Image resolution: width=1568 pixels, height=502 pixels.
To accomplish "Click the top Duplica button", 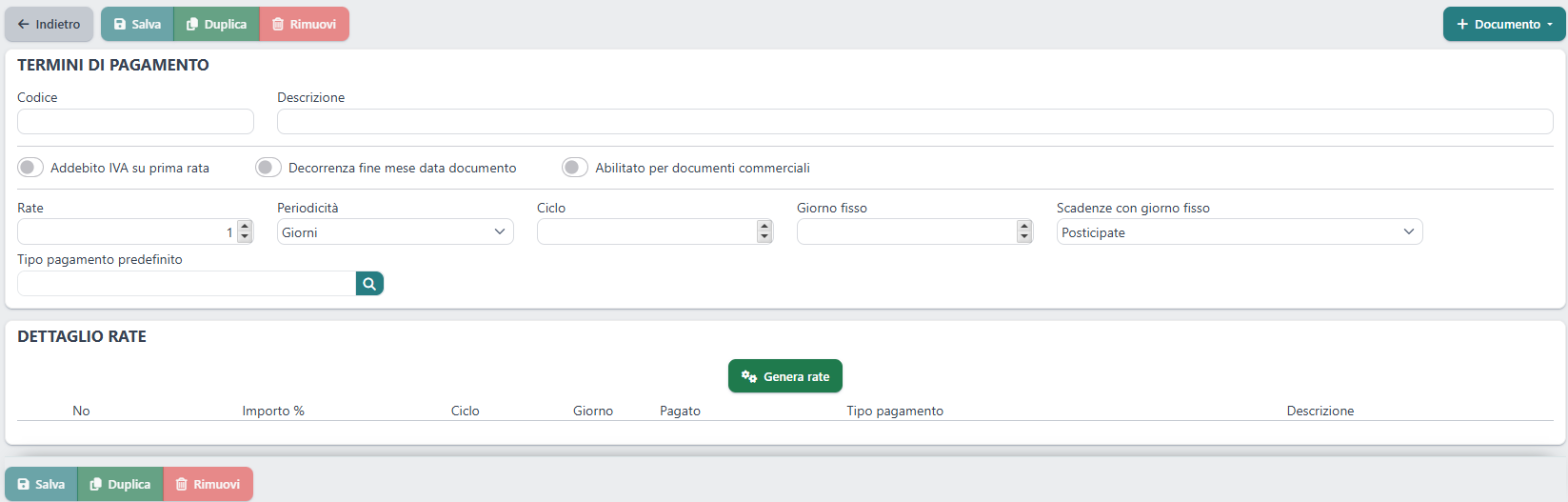I will pyautogui.click(x=217, y=24).
